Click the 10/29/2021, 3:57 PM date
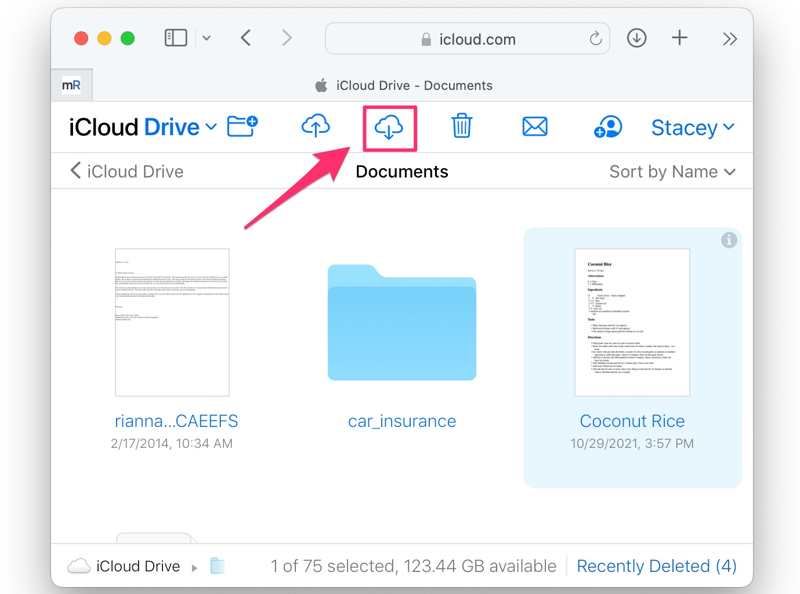 (632, 443)
